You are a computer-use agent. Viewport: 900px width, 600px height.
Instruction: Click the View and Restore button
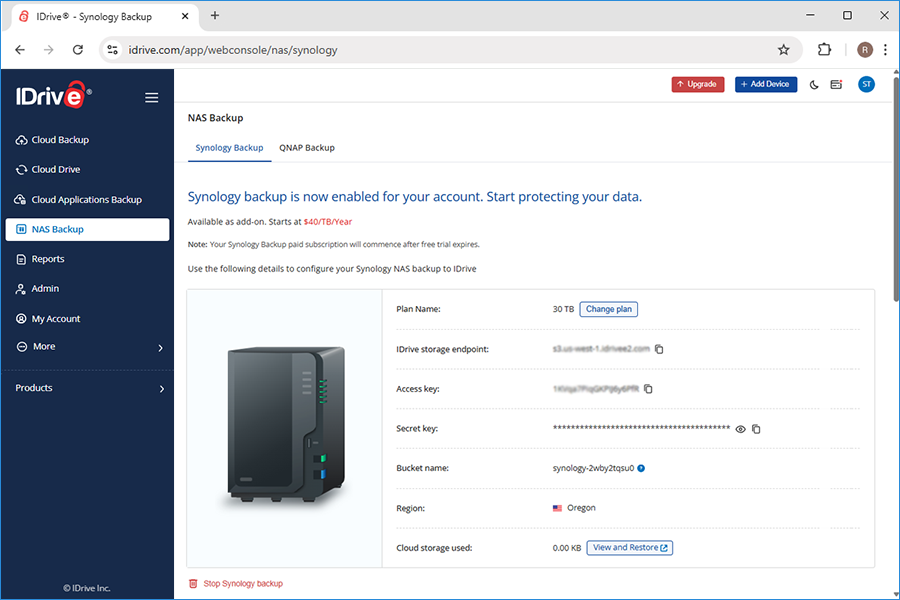coord(630,548)
